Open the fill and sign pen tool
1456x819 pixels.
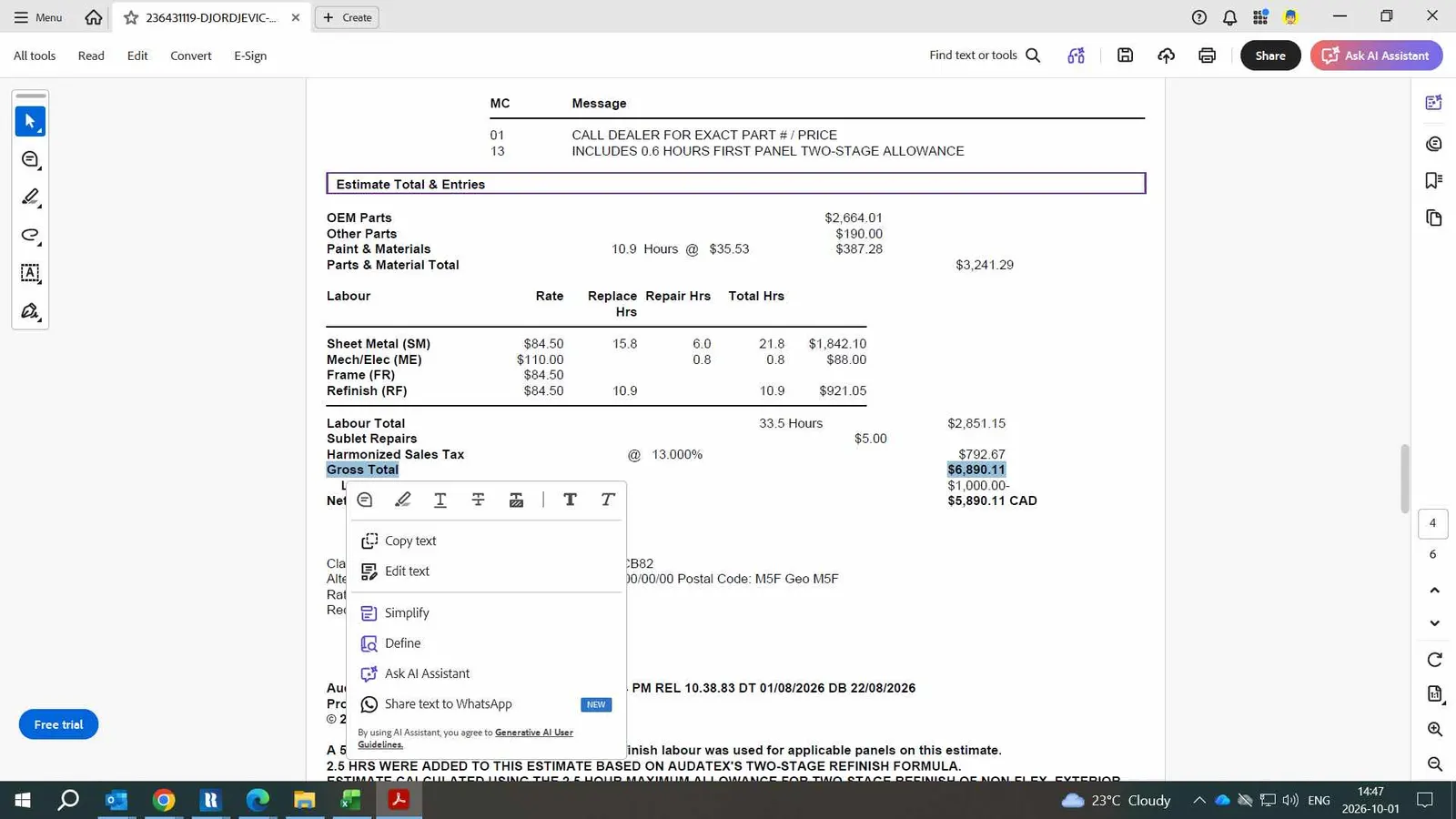click(x=30, y=311)
